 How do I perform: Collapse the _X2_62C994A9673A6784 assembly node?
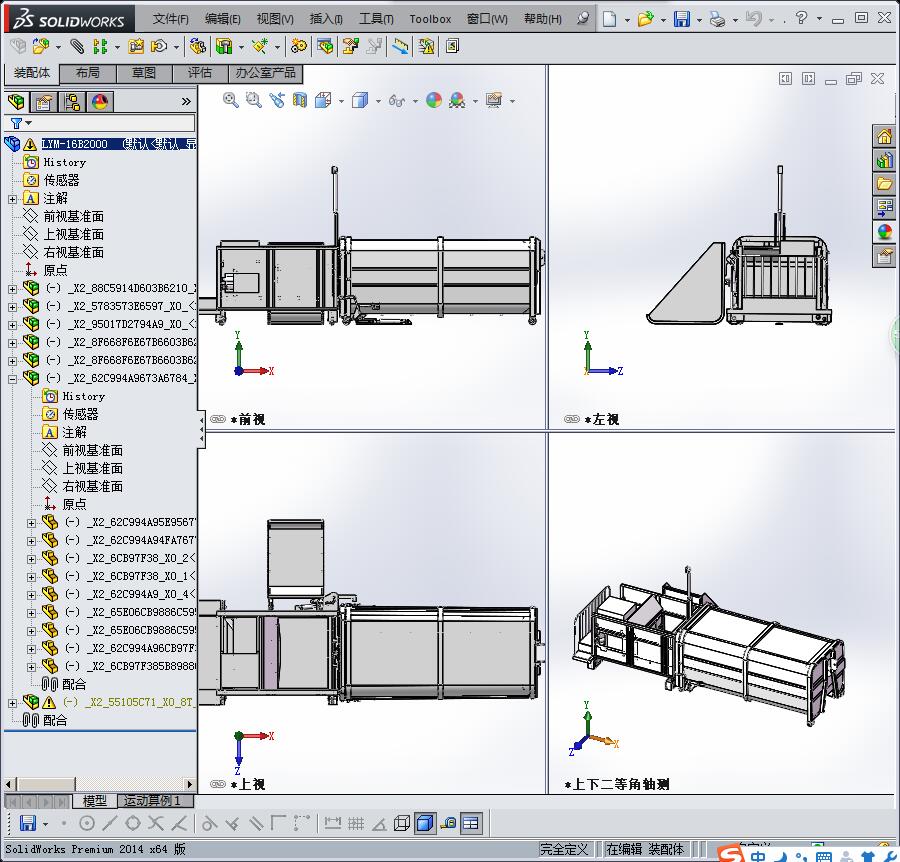(12, 378)
